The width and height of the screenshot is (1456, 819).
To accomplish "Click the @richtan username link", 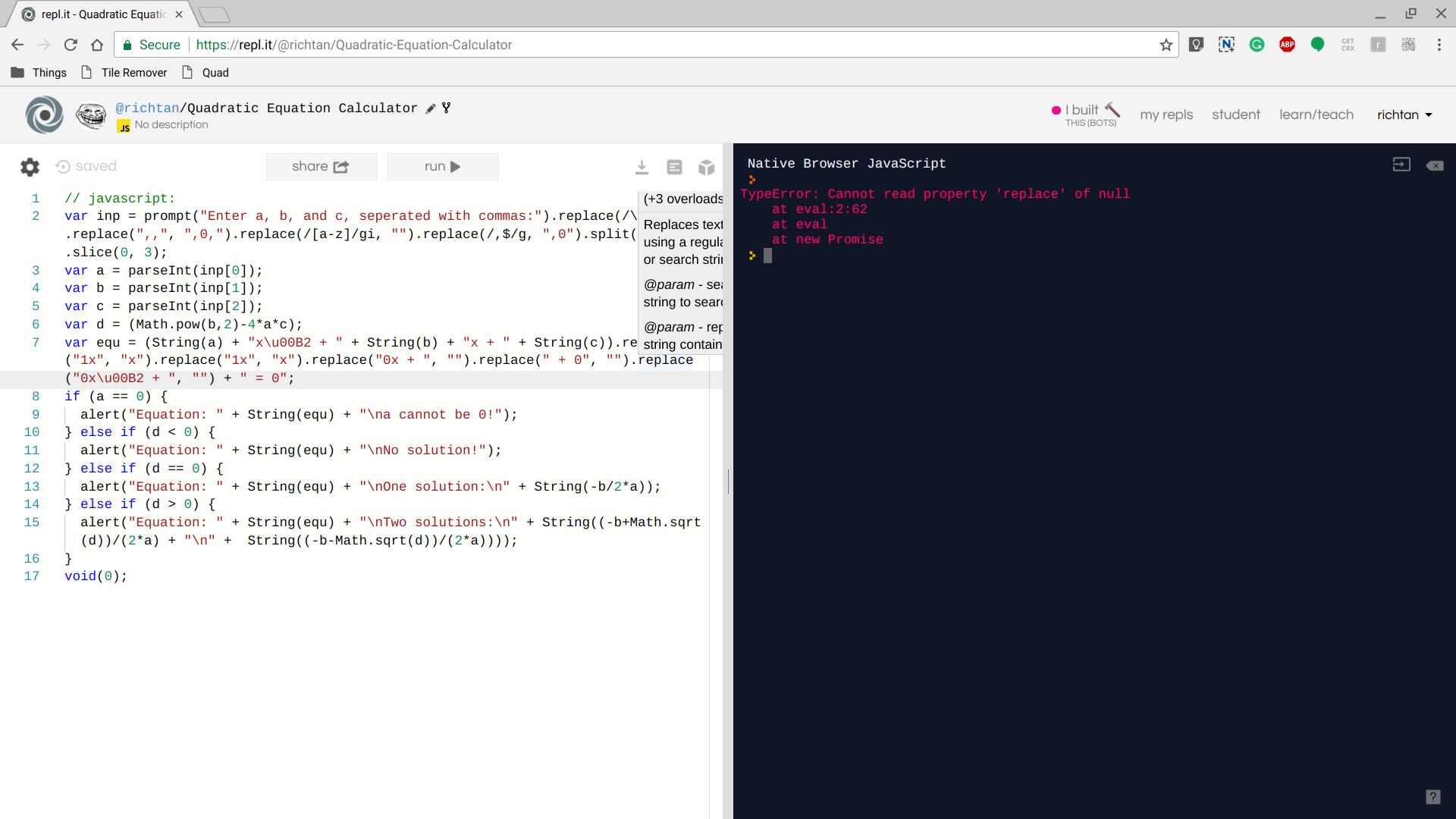I will [x=147, y=108].
